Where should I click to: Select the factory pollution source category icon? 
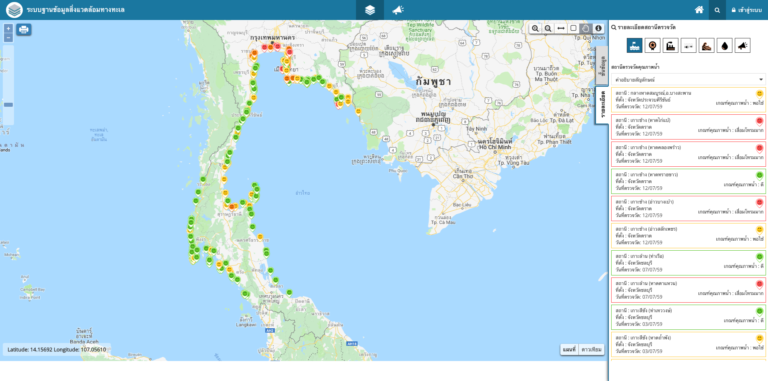click(671, 46)
